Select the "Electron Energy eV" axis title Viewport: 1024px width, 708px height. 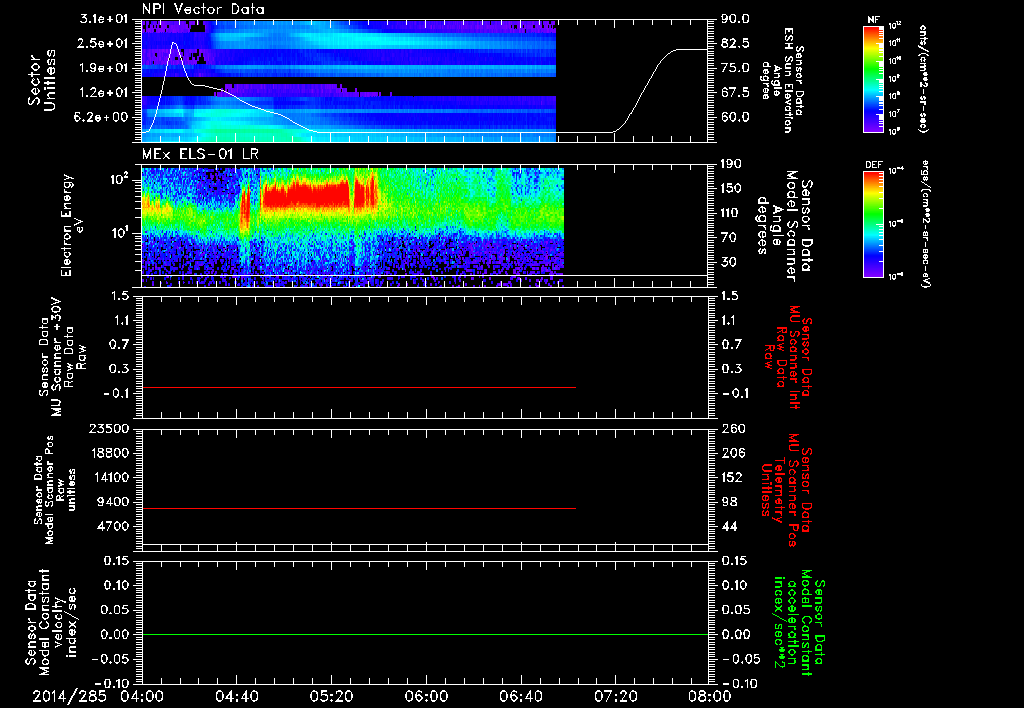tap(74, 225)
